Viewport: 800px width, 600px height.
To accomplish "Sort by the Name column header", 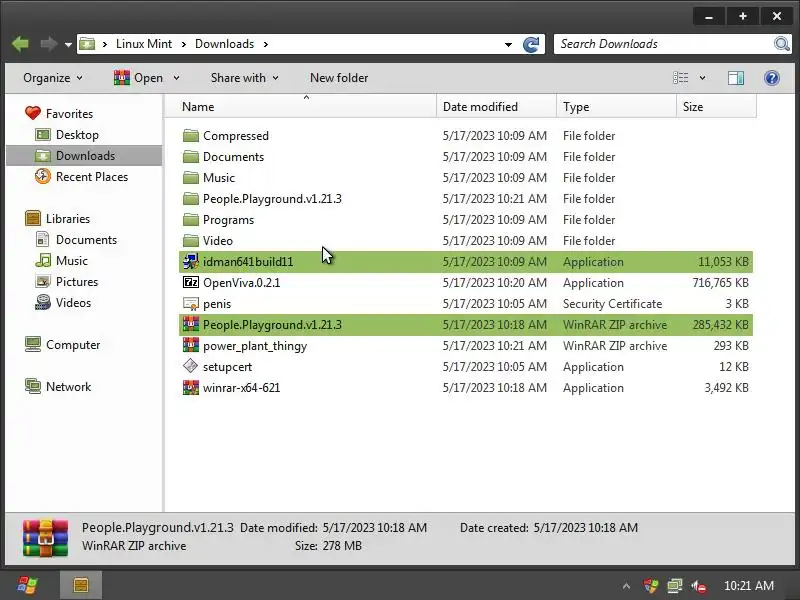I will pyautogui.click(x=300, y=107).
